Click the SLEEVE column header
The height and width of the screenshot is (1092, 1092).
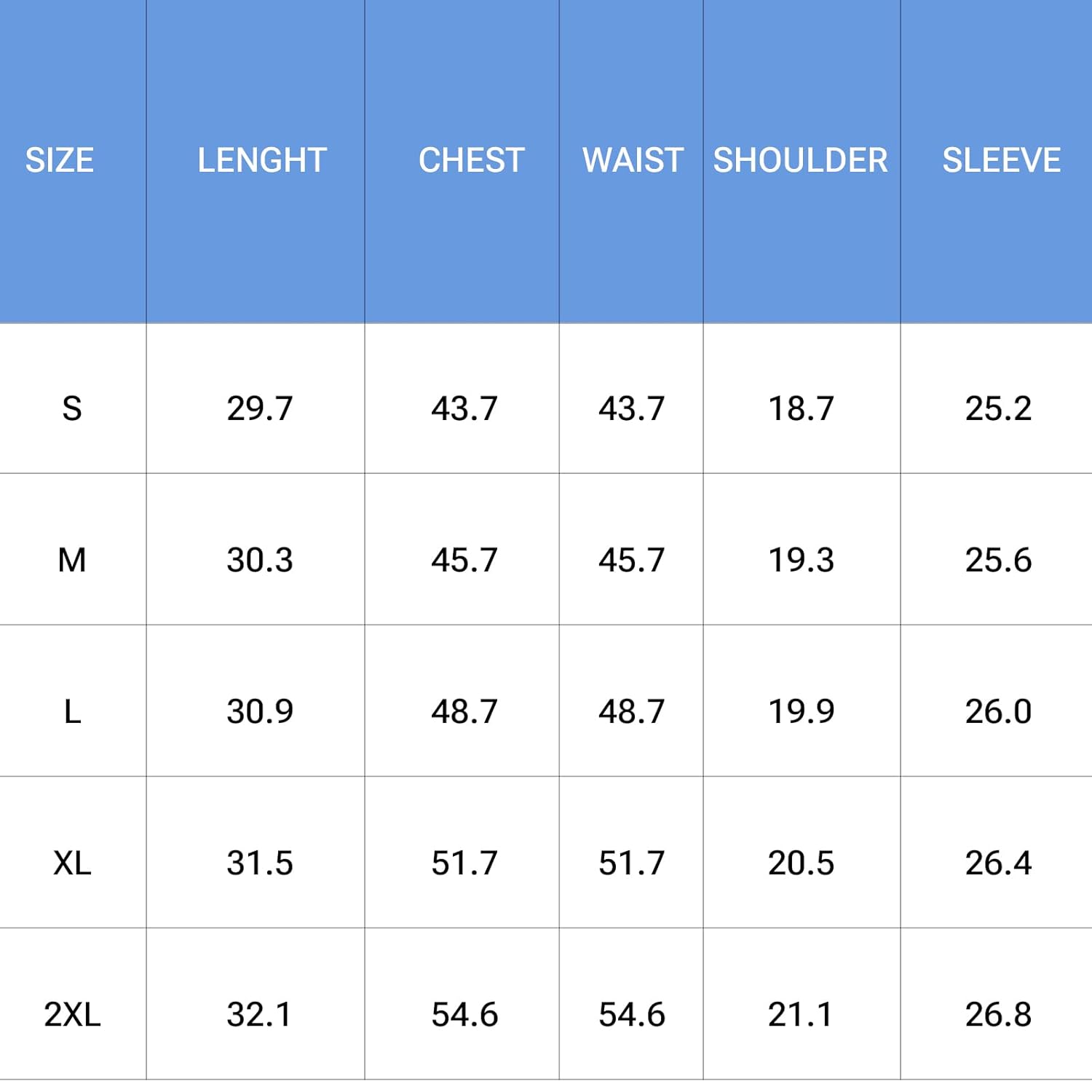tap(1001, 160)
